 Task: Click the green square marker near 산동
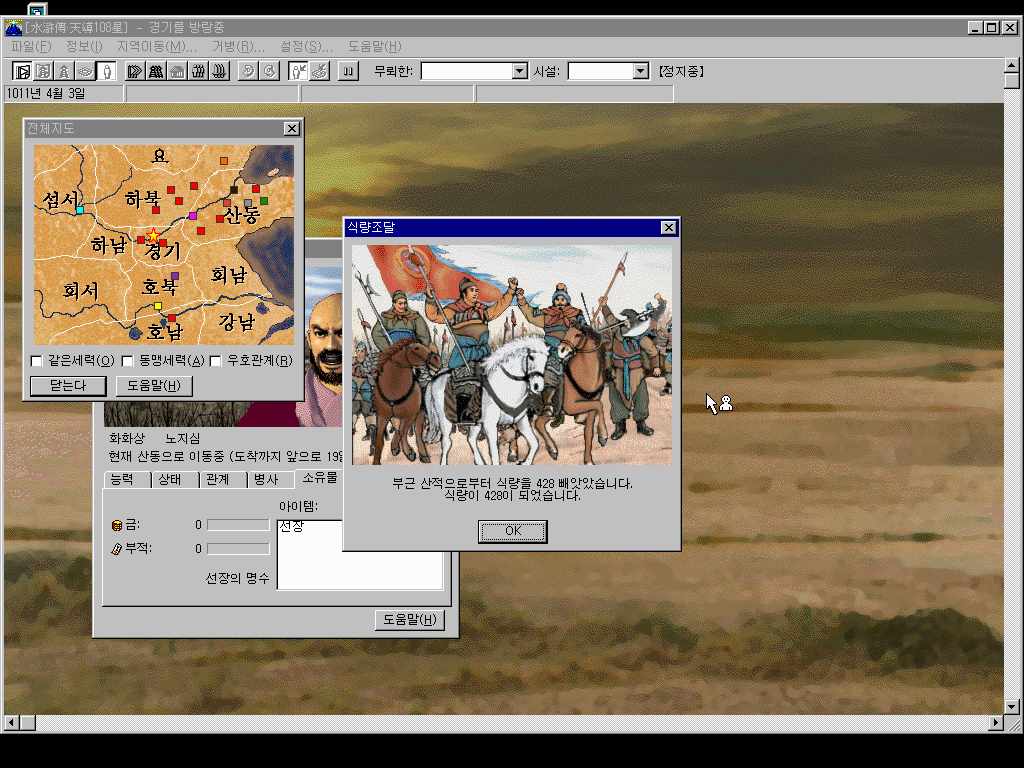(x=264, y=200)
